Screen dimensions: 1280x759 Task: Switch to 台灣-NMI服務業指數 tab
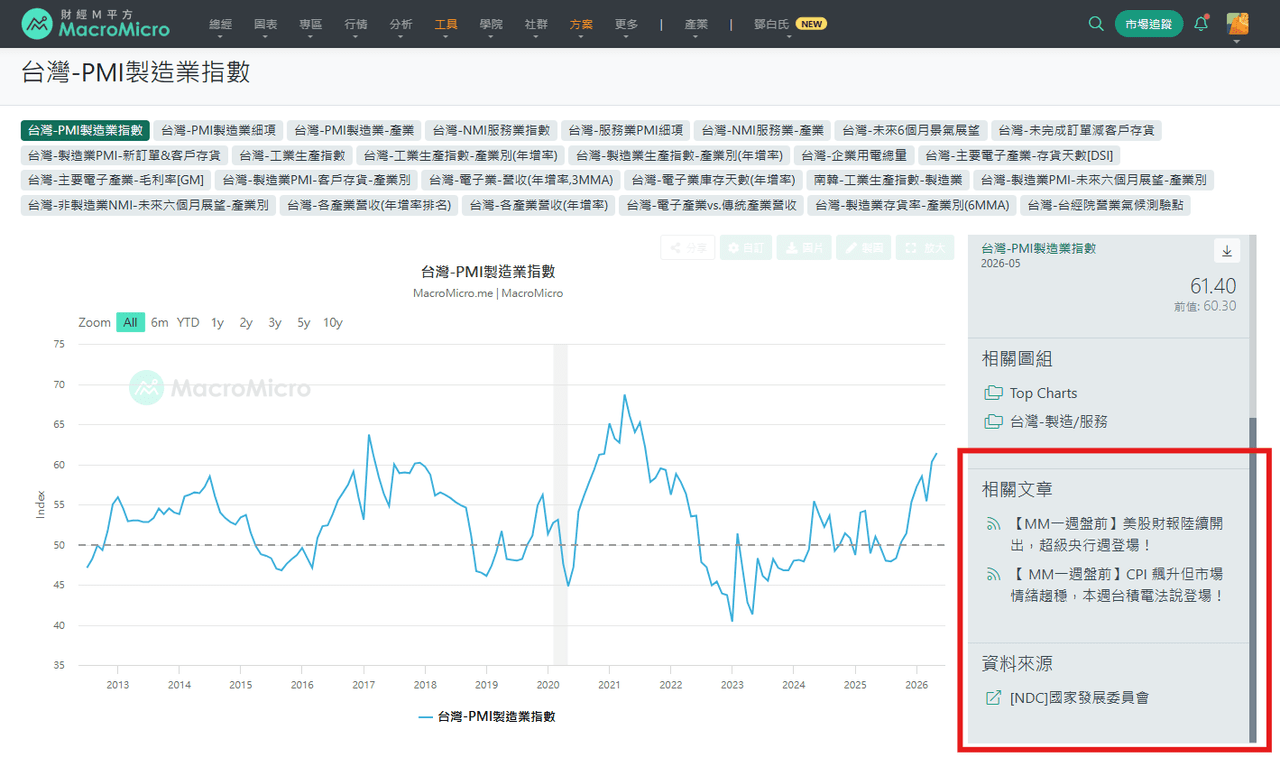(x=491, y=130)
